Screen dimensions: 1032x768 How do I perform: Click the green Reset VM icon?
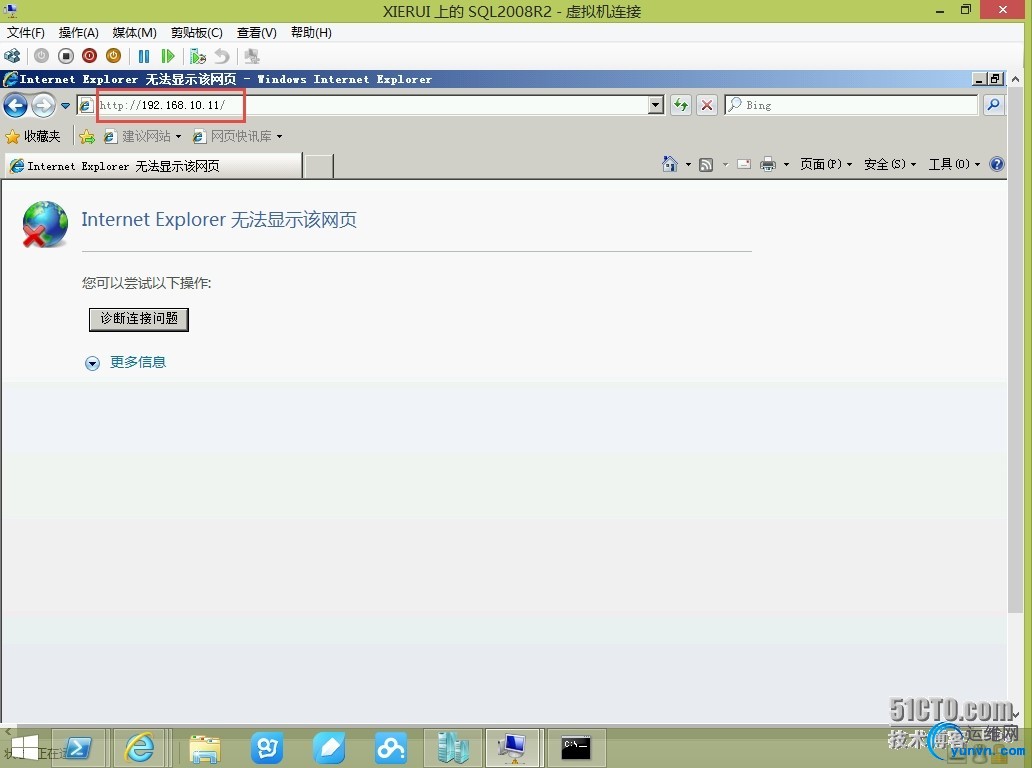tap(168, 56)
